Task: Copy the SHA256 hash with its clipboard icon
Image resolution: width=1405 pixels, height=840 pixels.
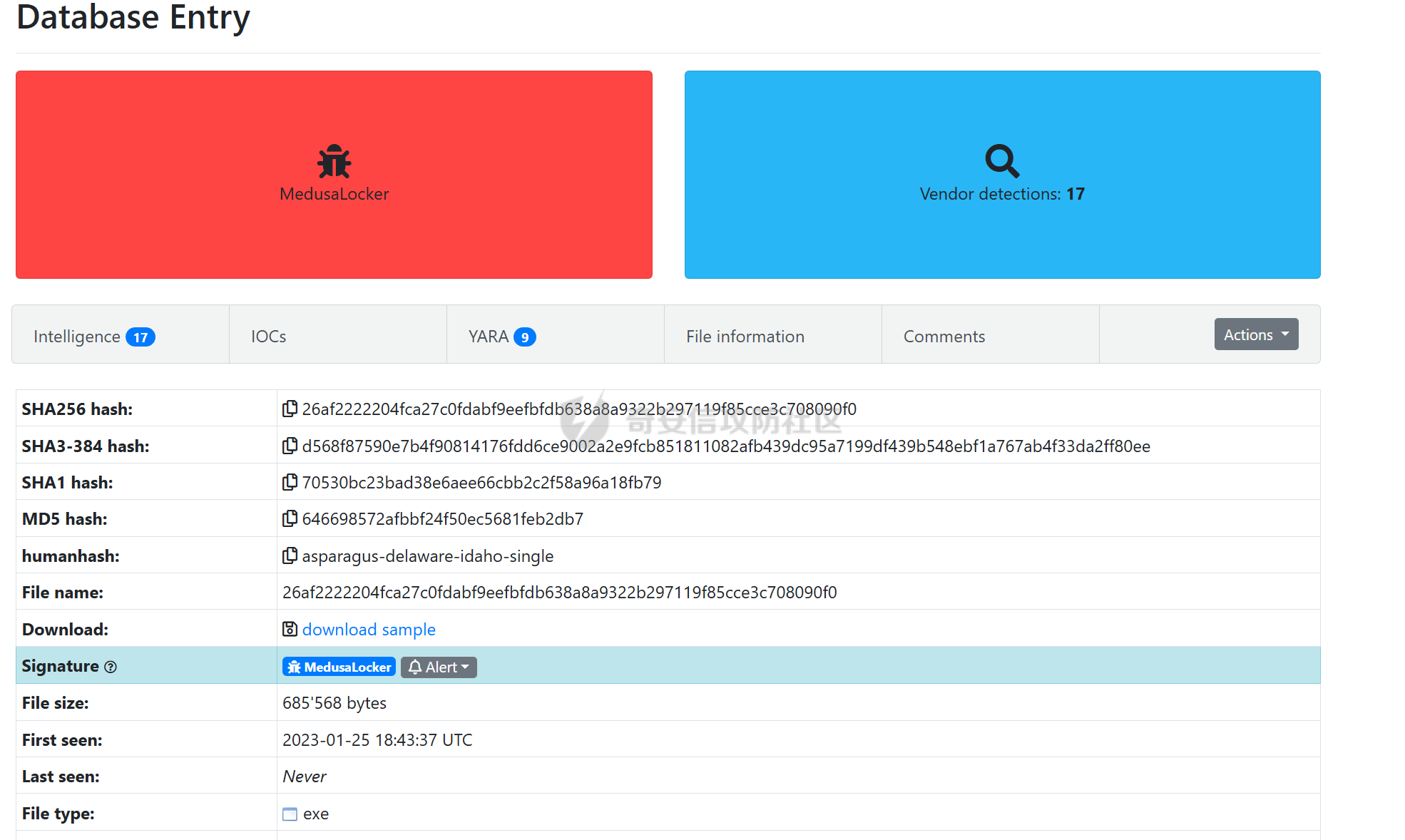Action: 290,409
